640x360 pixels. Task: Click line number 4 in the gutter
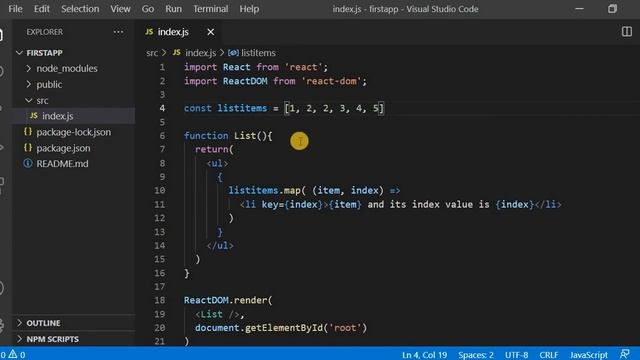[x=162, y=108]
